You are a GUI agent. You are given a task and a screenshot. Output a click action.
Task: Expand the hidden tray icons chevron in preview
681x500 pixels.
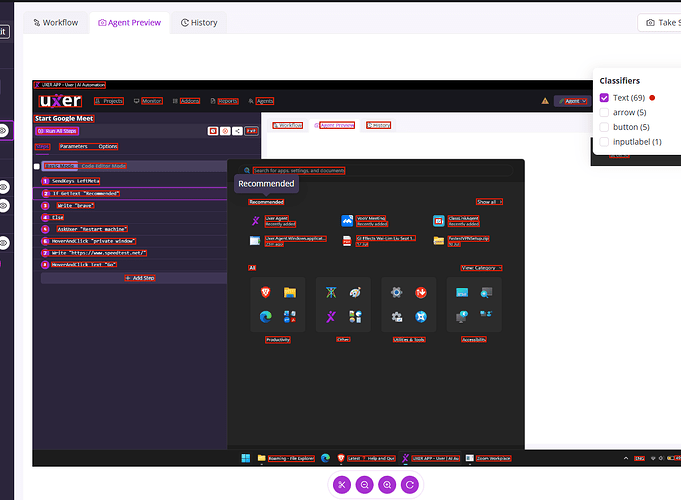626,458
